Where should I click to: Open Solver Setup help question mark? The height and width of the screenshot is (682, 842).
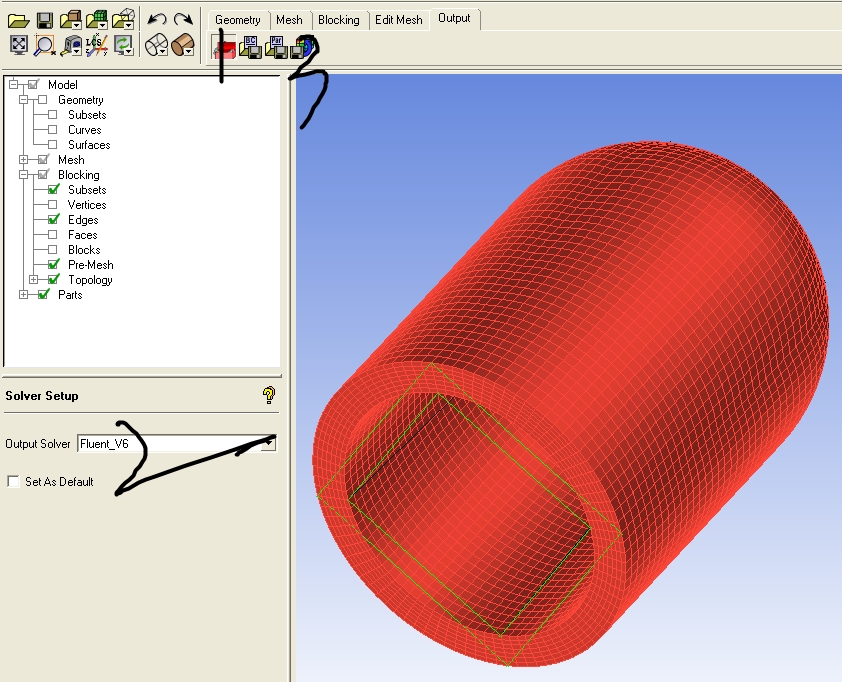click(x=268, y=396)
